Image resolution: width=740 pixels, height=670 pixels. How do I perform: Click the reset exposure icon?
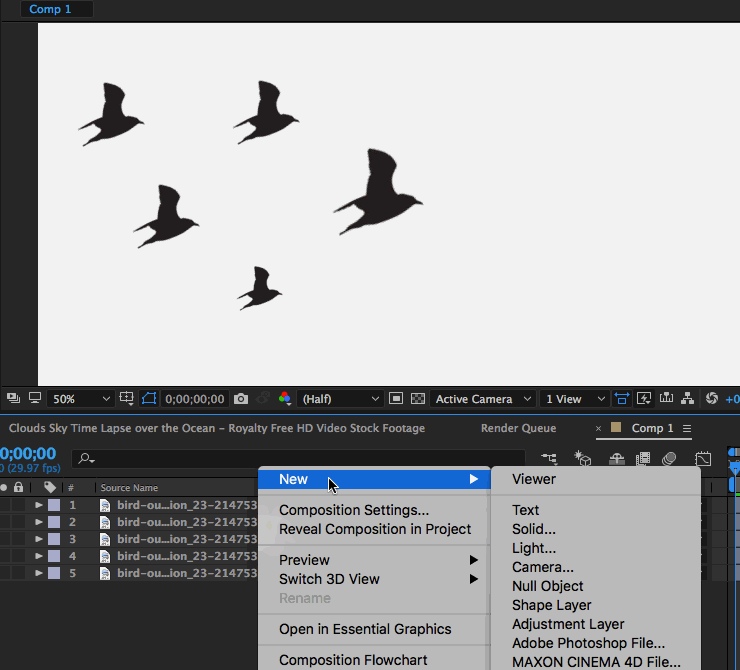[x=711, y=399]
